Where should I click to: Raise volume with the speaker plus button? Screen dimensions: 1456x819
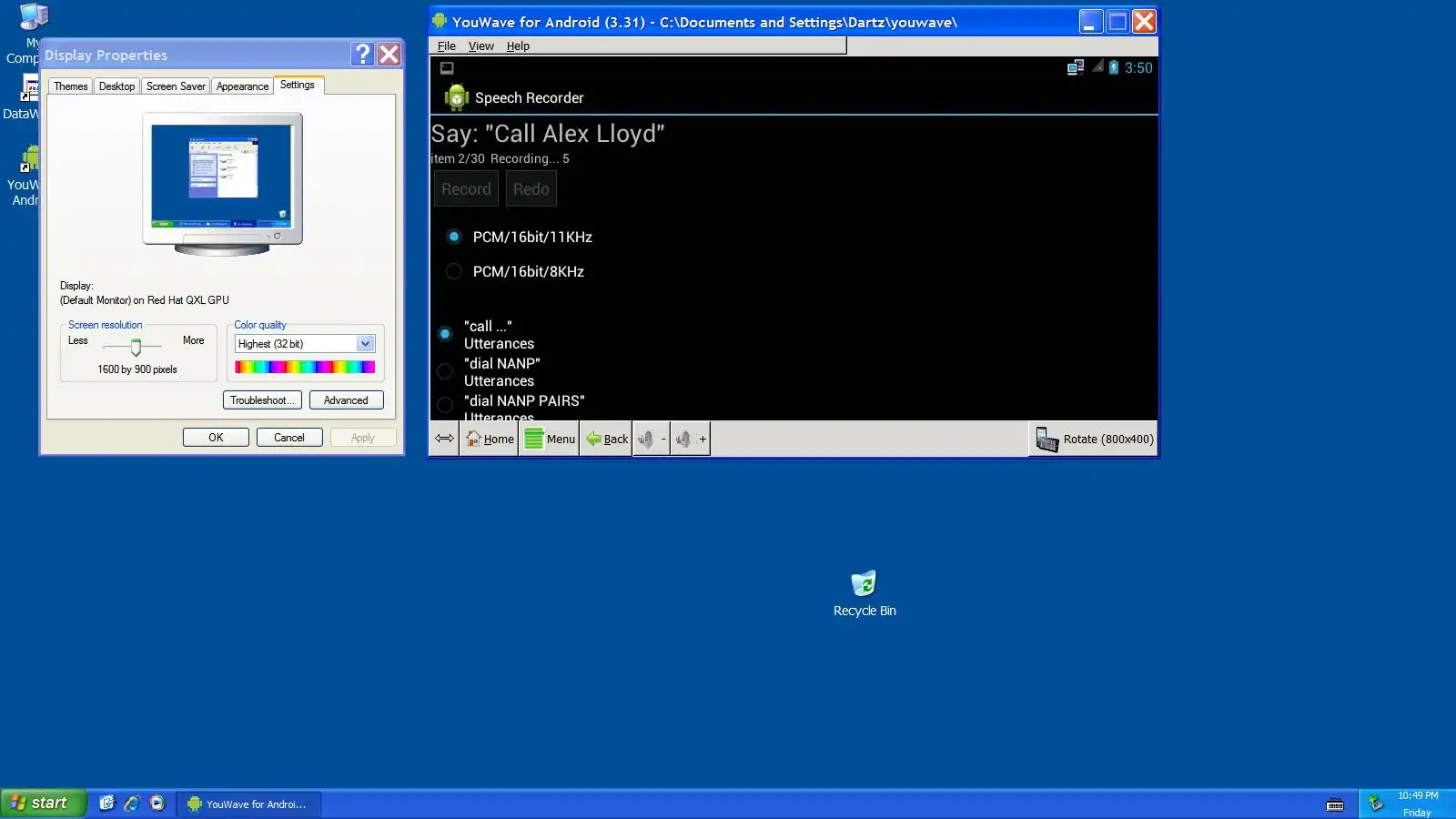click(691, 439)
